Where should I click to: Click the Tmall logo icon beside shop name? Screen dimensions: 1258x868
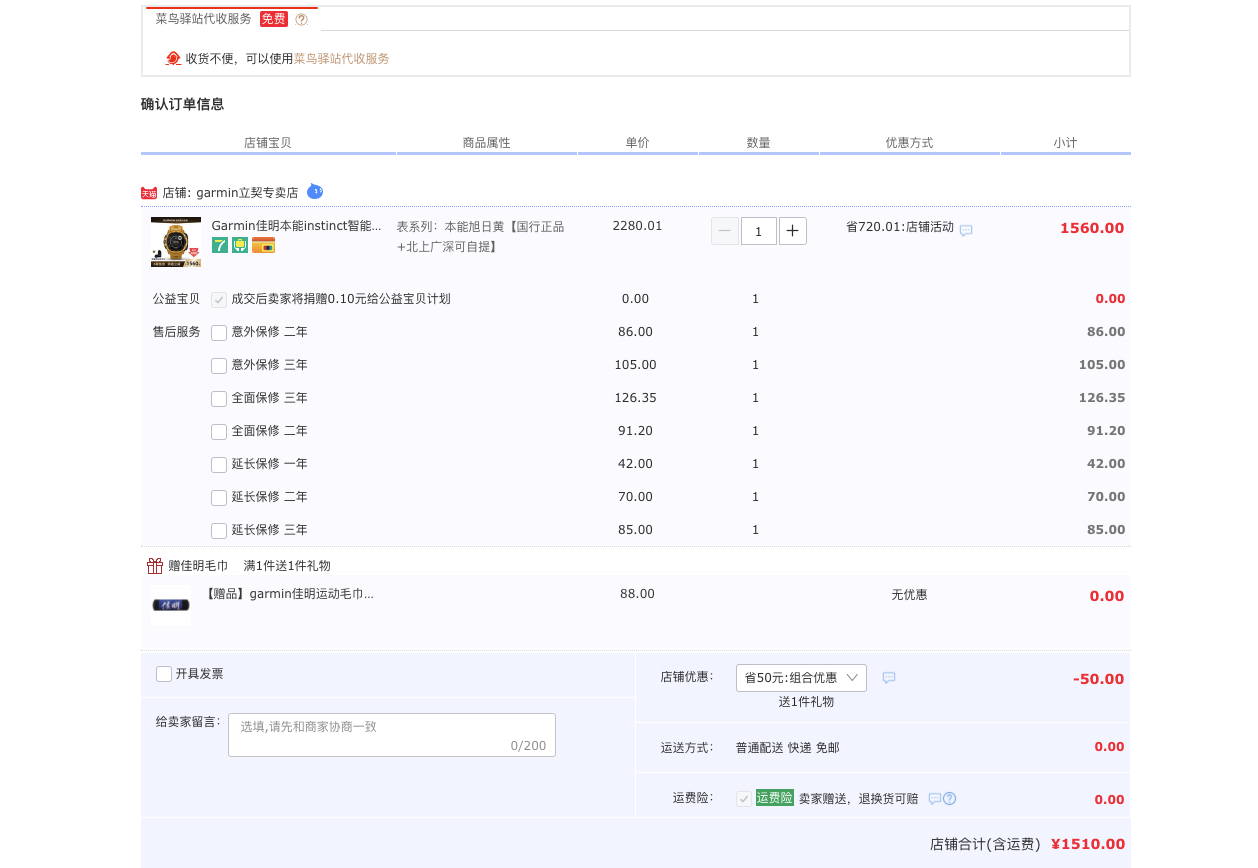149,193
